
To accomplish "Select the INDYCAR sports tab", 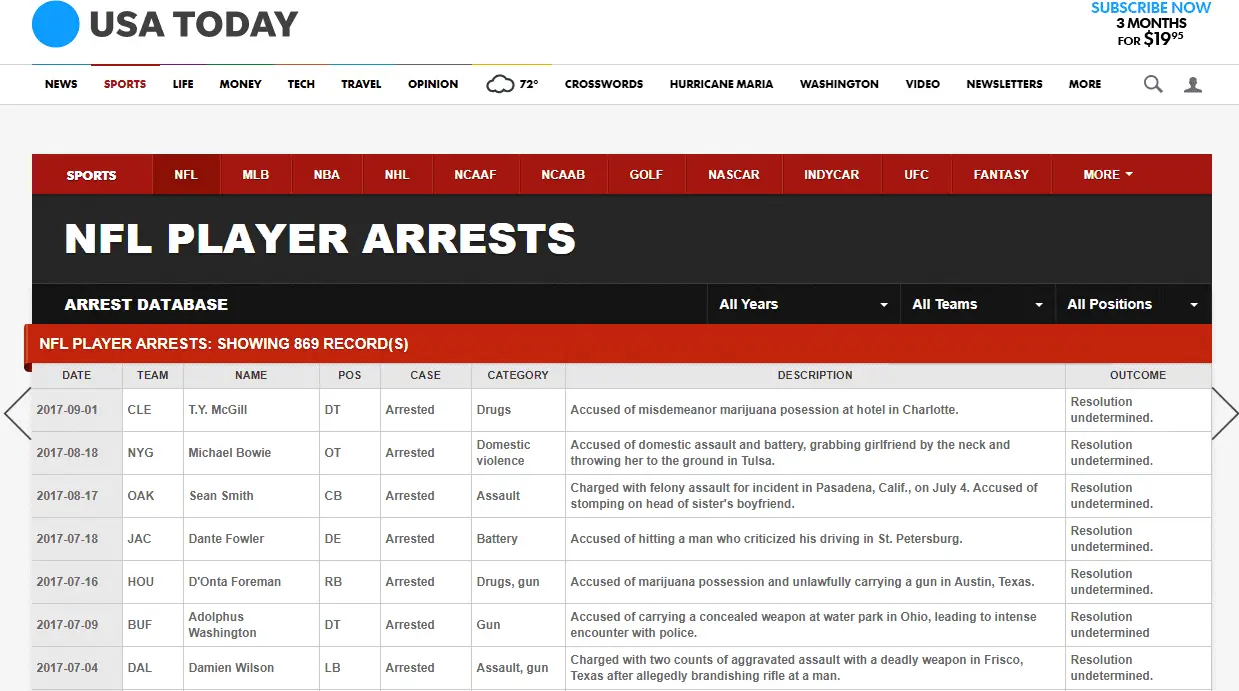I will tap(832, 174).
